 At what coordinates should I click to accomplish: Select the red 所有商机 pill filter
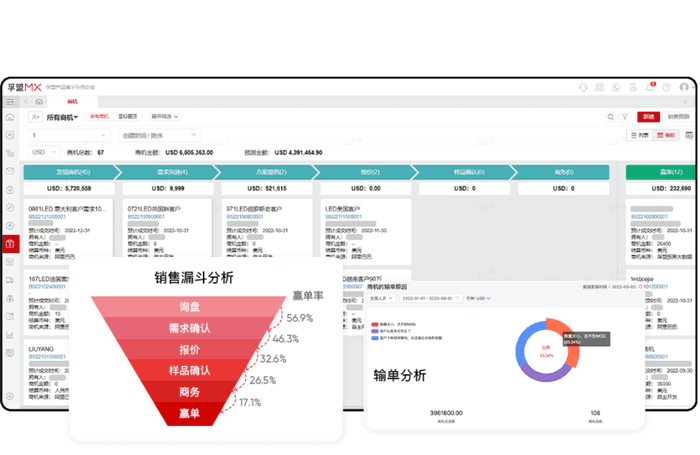click(x=99, y=117)
